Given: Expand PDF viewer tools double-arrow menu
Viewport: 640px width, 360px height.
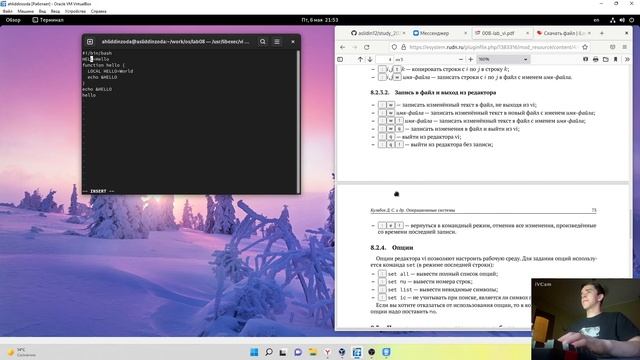Looking at the screenshot, I should pos(627,60).
